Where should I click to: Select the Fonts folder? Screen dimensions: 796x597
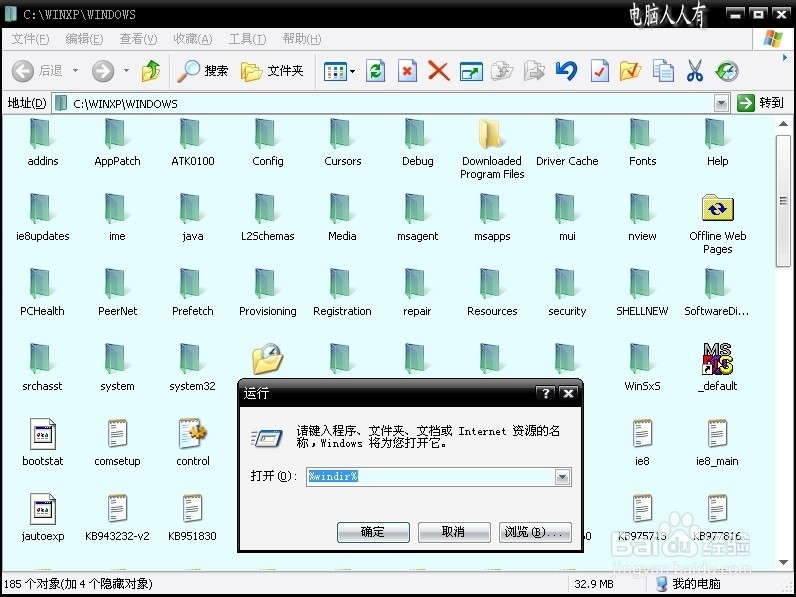point(642,142)
